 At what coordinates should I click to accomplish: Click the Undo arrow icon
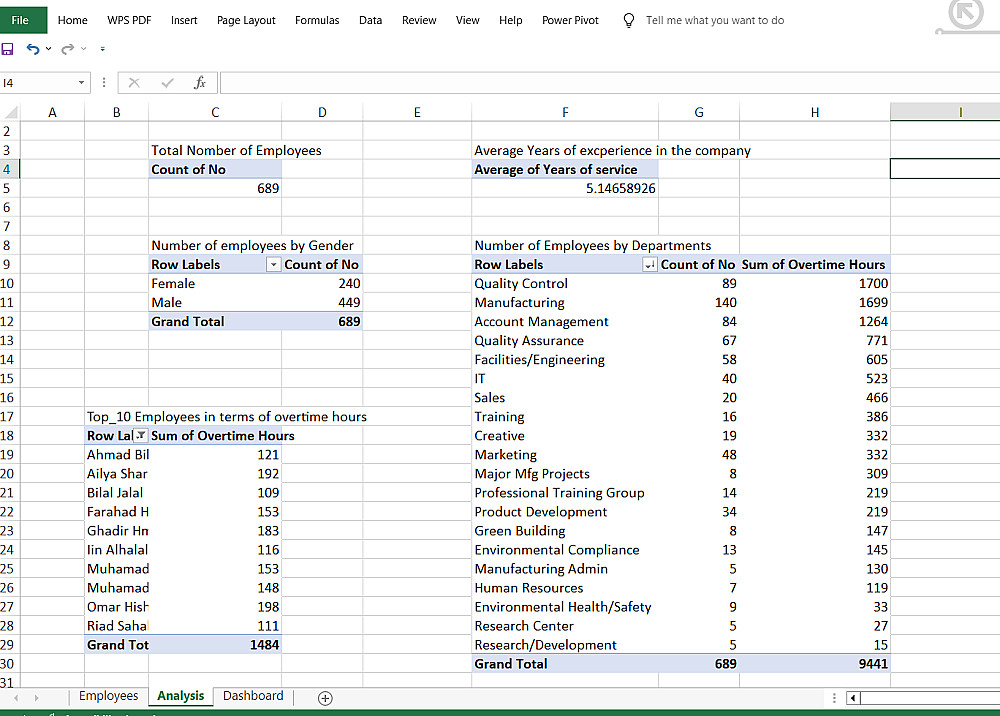[32, 49]
